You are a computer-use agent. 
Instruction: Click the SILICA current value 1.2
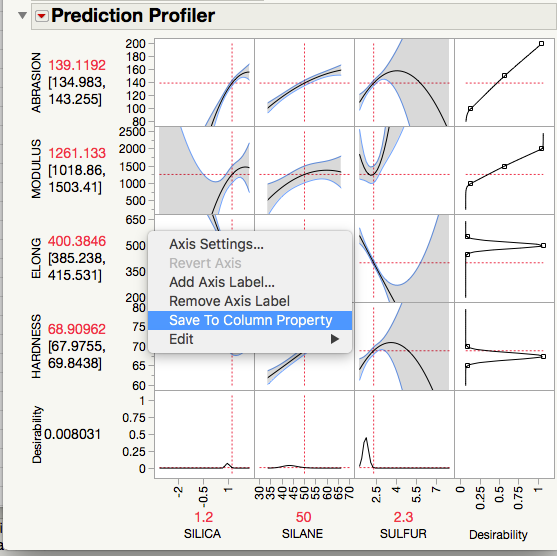point(204,517)
